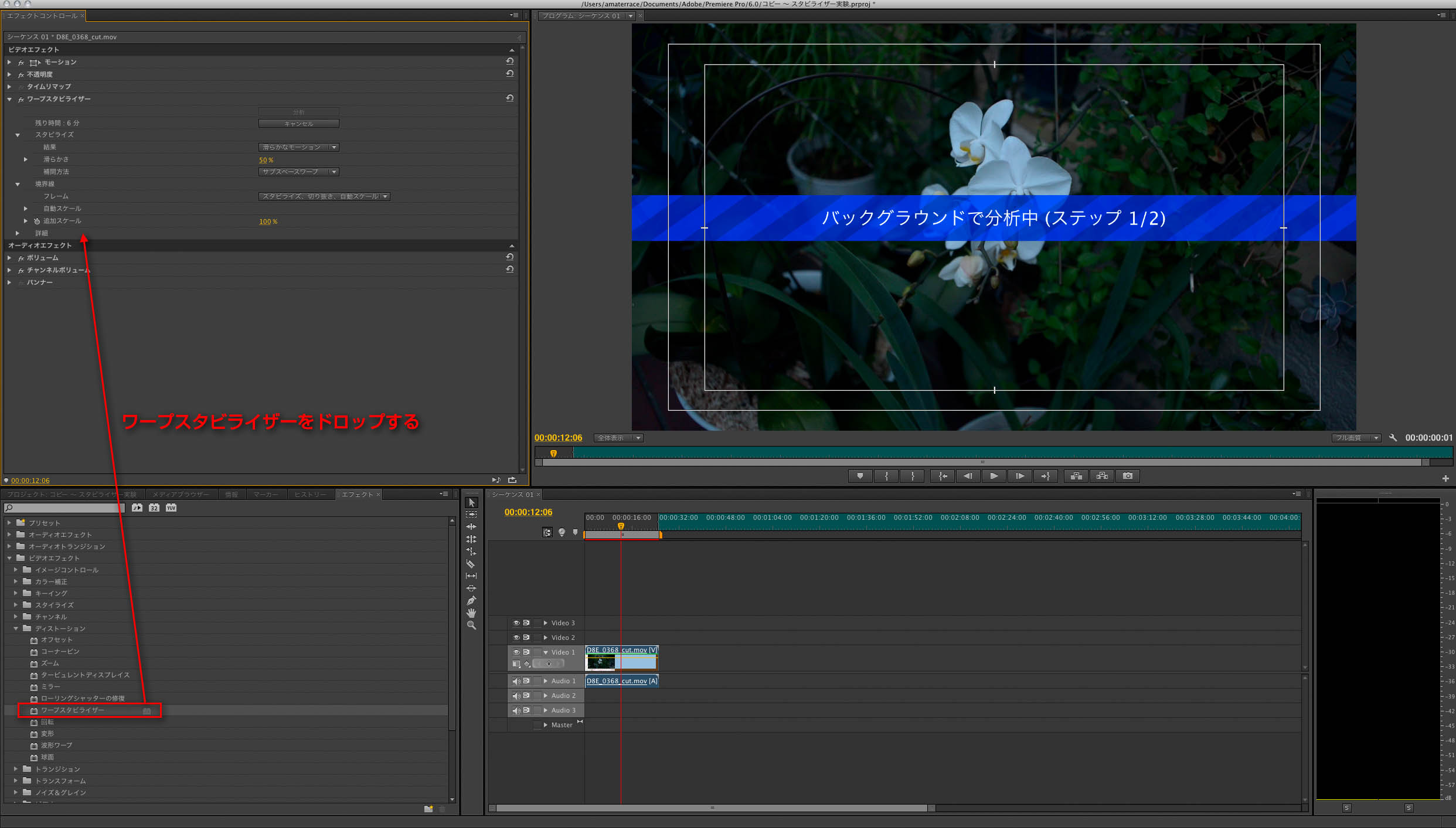Switch to ヒストリー tab
Image resolution: width=1456 pixels, height=828 pixels.
[x=310, y=495]
